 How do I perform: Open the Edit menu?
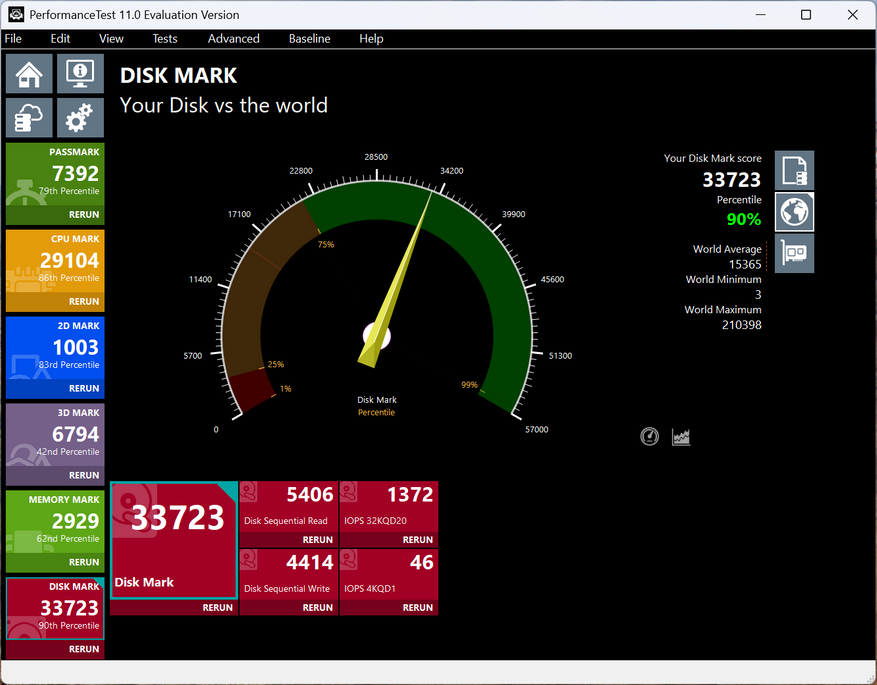point(60,39)
